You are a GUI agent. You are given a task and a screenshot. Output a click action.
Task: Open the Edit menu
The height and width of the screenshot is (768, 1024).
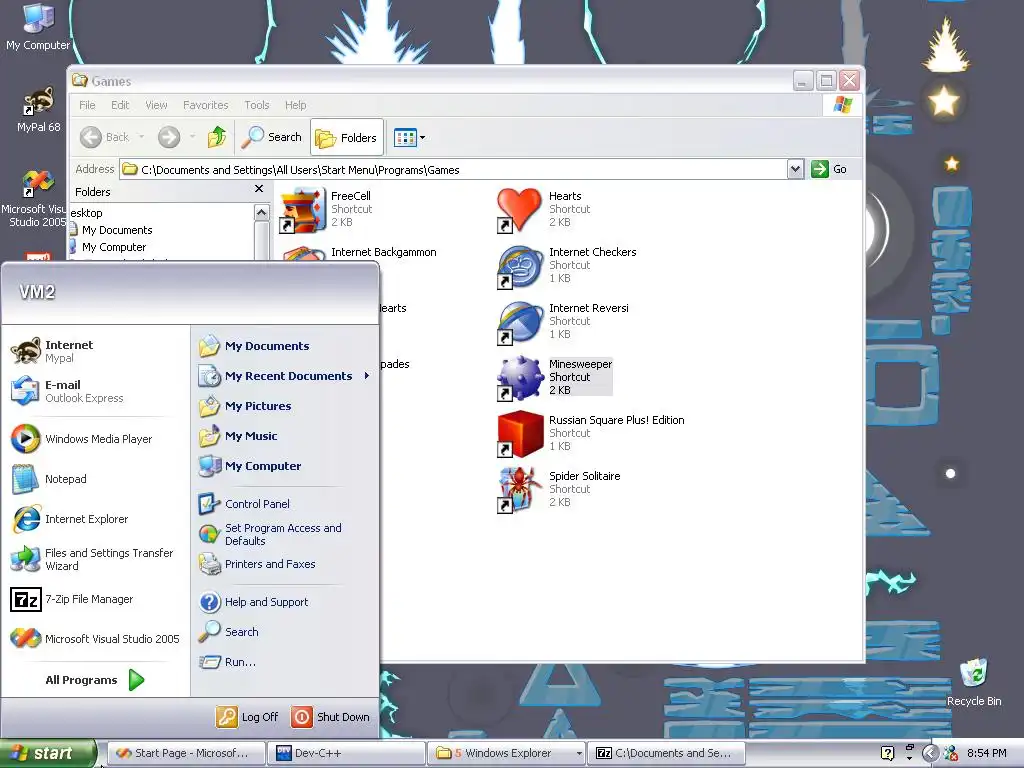tap(120, 105)
